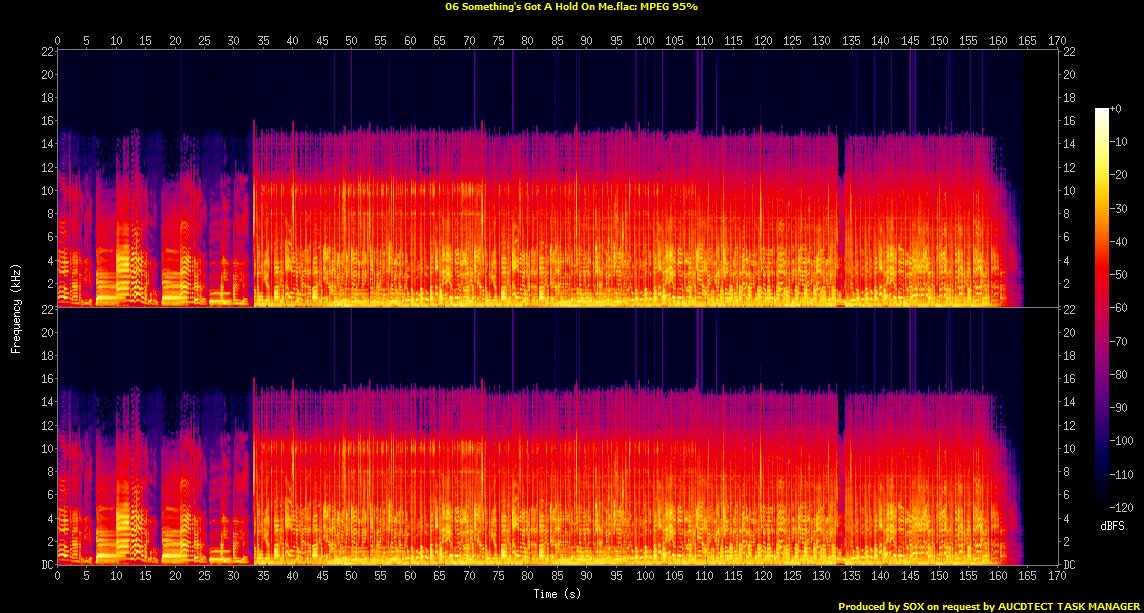
Task: Click the bright top of the dBFS color bar
Action: pos(1101,113)
